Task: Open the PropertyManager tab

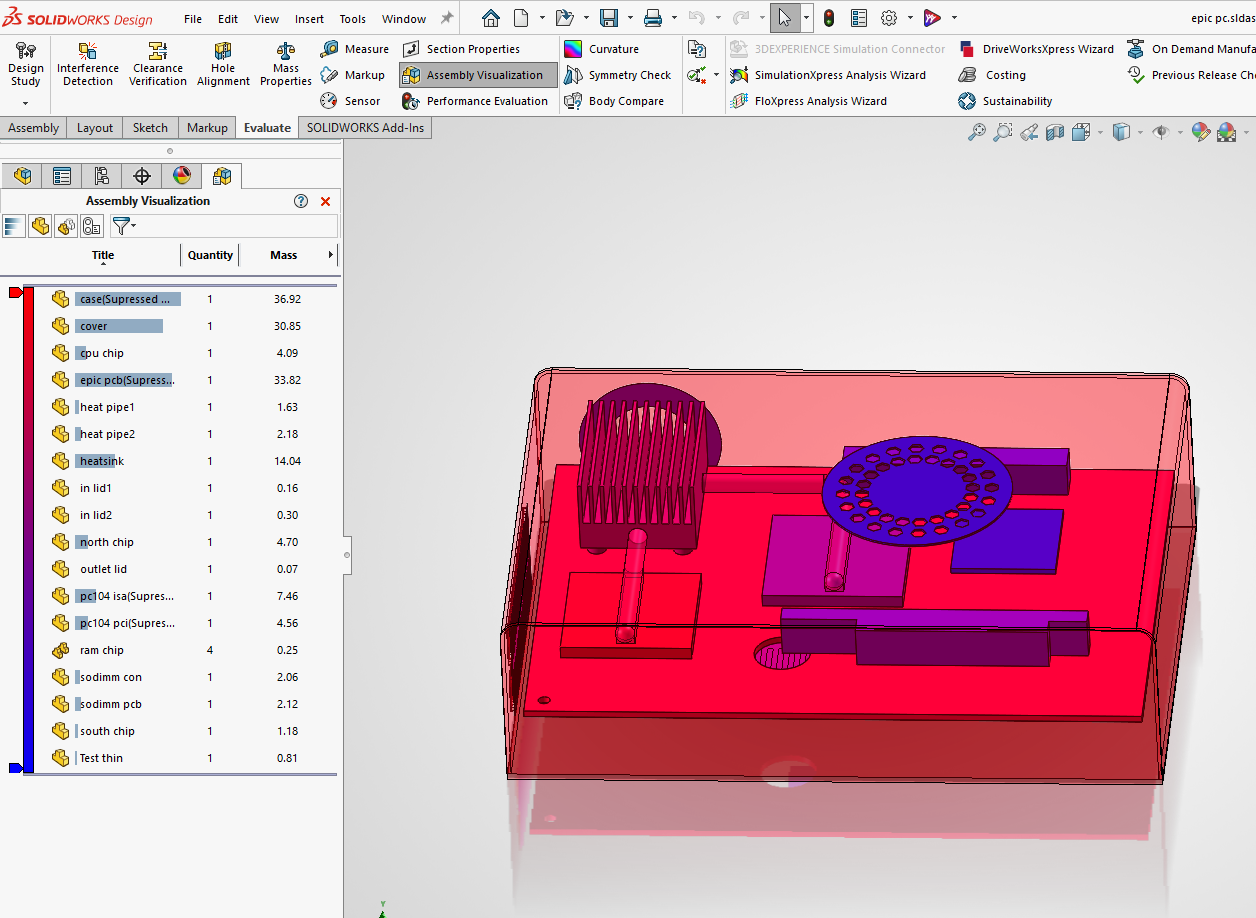Action: click(62, 176)
